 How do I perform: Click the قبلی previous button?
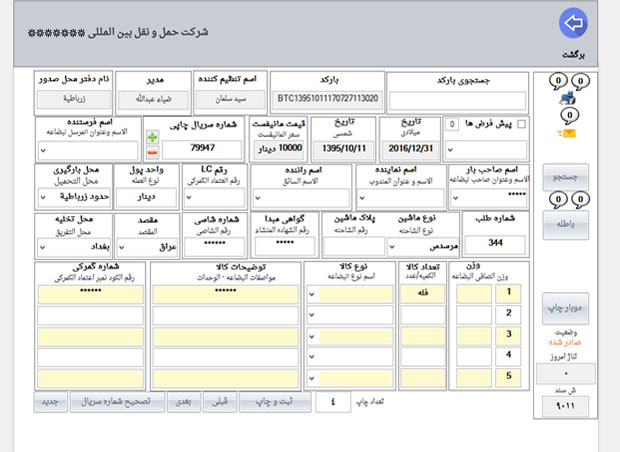[x=220, y=402]
